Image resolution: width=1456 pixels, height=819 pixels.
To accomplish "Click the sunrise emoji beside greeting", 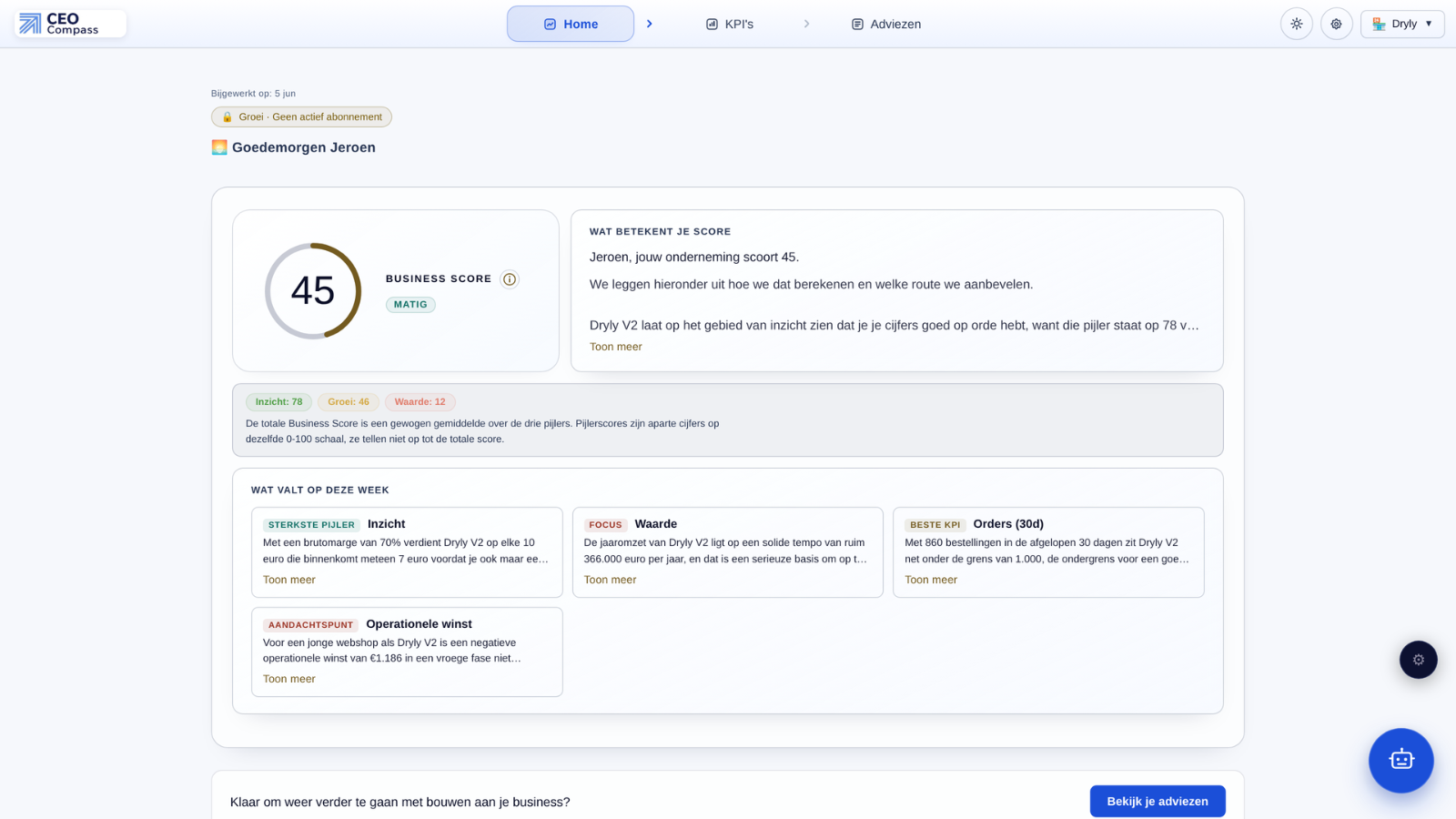I will pyautogui.click(x=219, y=147).
